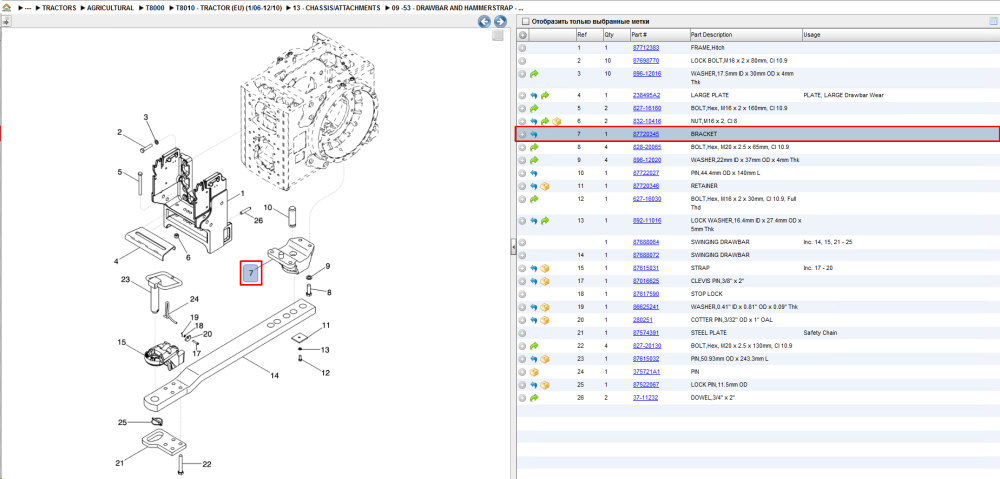Viewport: 1000px width, 479px height.
Task: Open part number 87720345 link
Action: pyautogui.click(x=645, y=135)
